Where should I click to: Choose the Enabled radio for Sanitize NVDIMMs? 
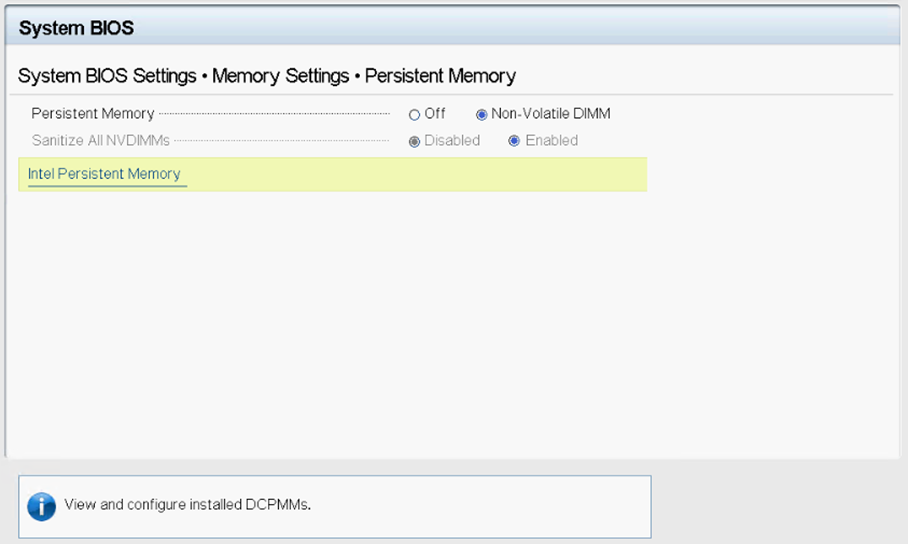click(514, 141)
